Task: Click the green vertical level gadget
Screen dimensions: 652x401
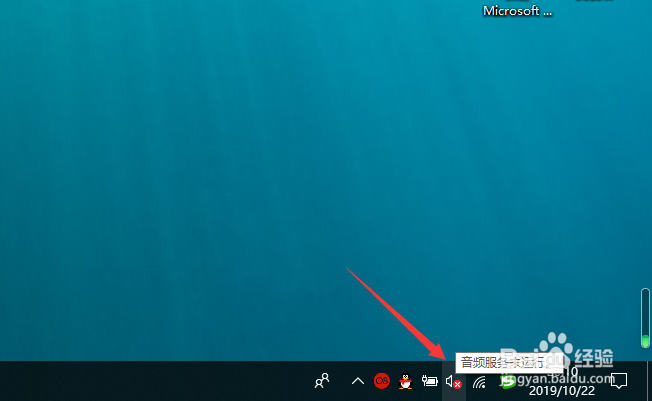Action: click(645, 318)
